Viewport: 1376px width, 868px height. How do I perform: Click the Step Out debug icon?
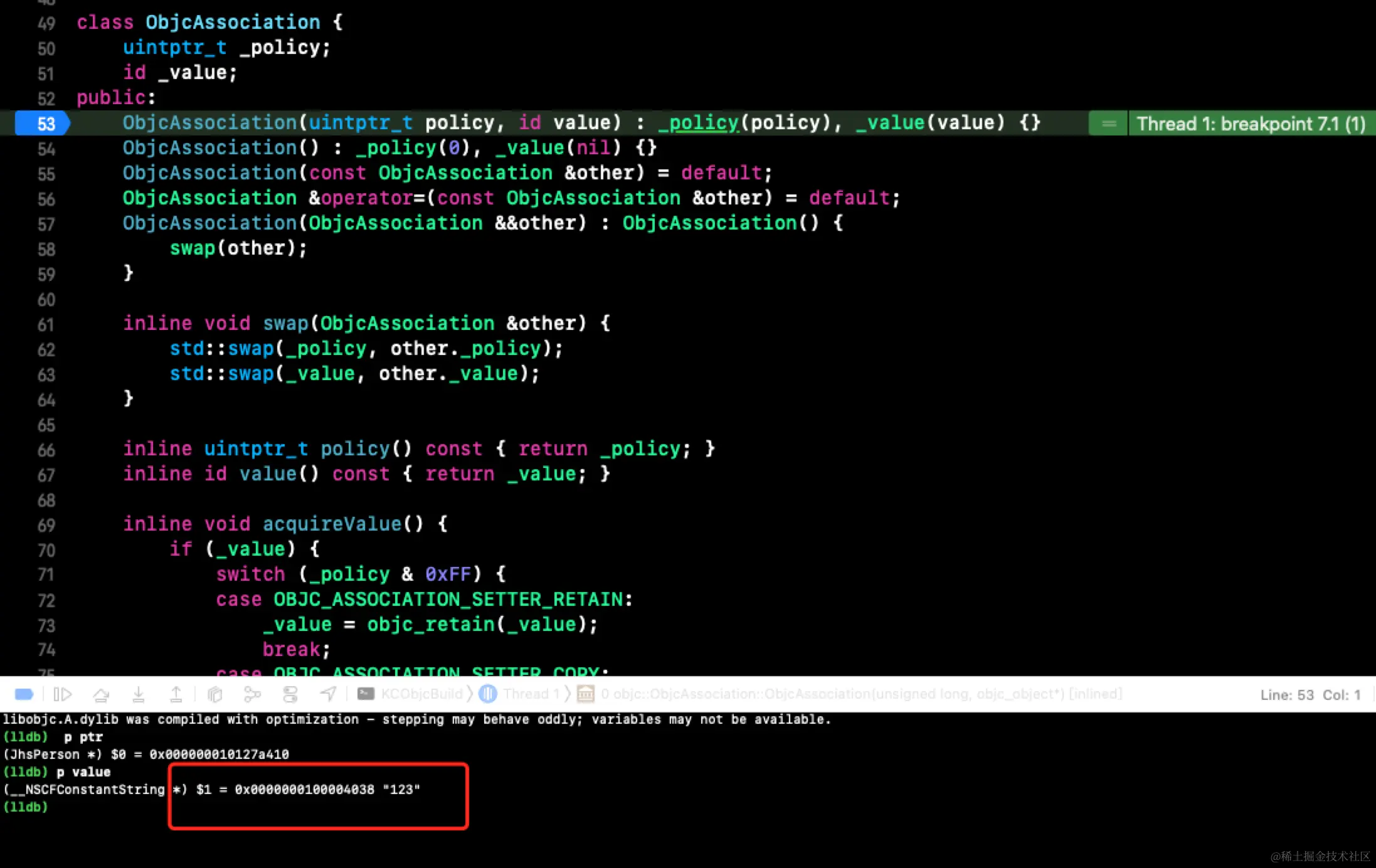[176, 694]
